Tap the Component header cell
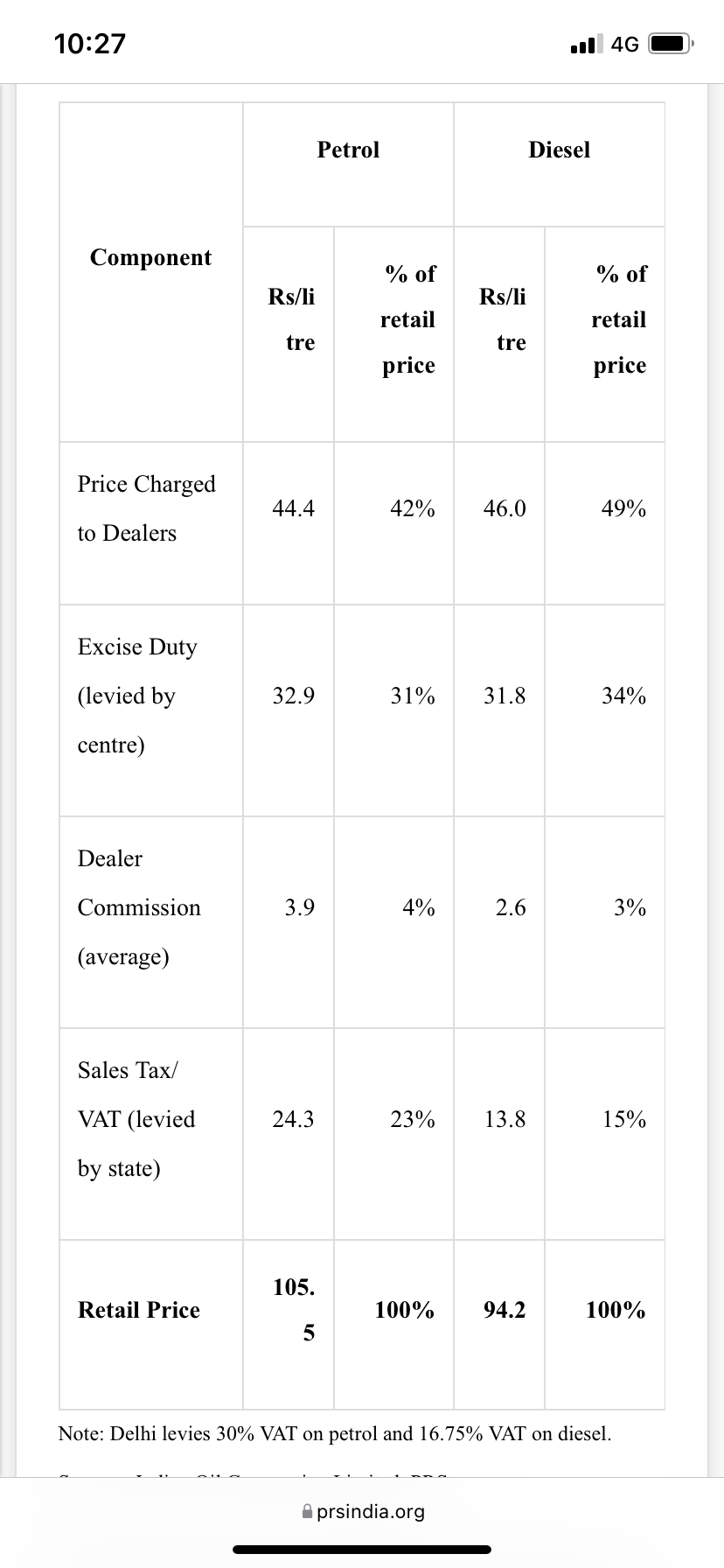This screenshot has height=1568, width=724. [x=151, y=257]
